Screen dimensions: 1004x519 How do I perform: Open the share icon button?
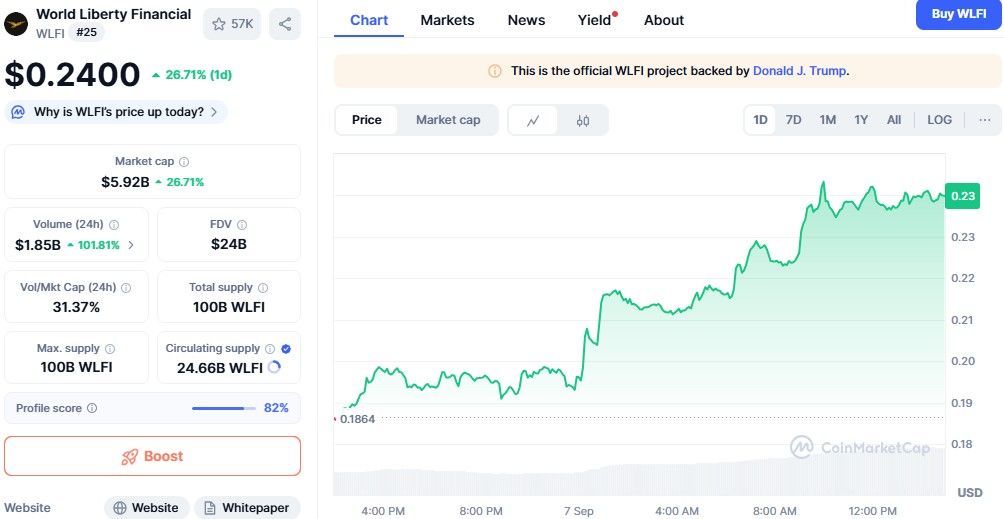click(285, 24)
